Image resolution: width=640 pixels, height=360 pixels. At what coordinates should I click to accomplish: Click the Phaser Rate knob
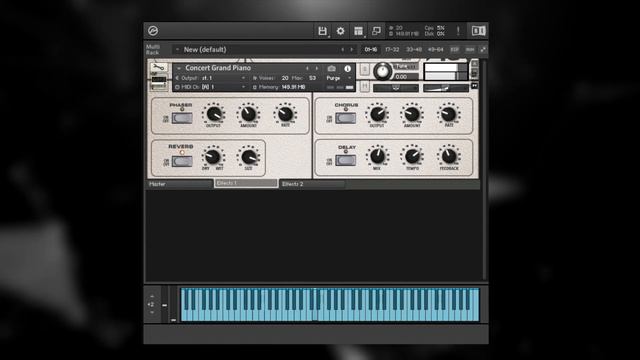click(285, 114)
